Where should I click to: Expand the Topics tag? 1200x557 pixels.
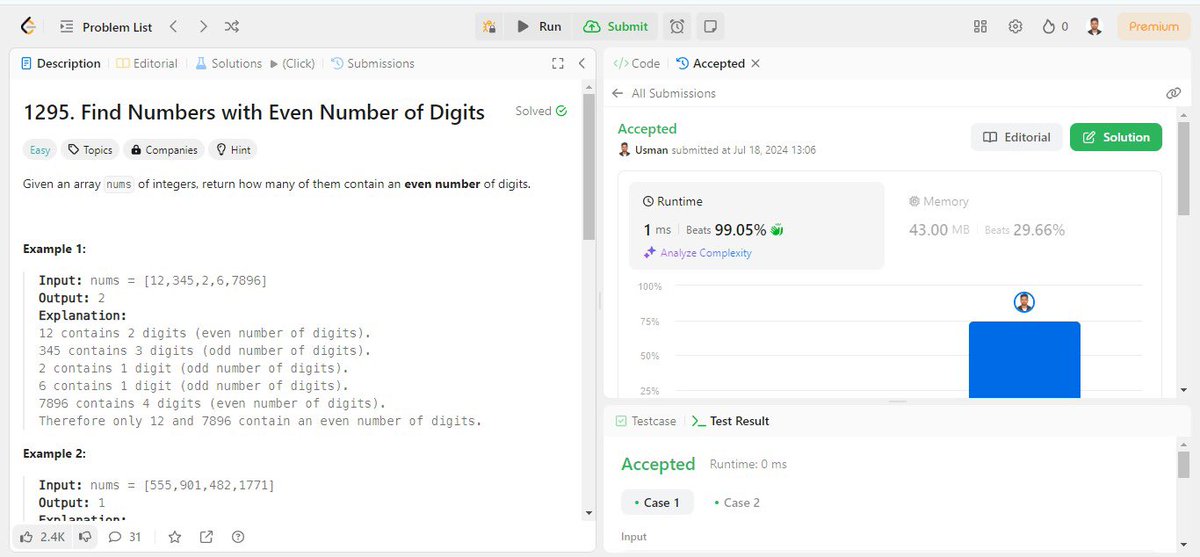point(90,150)
